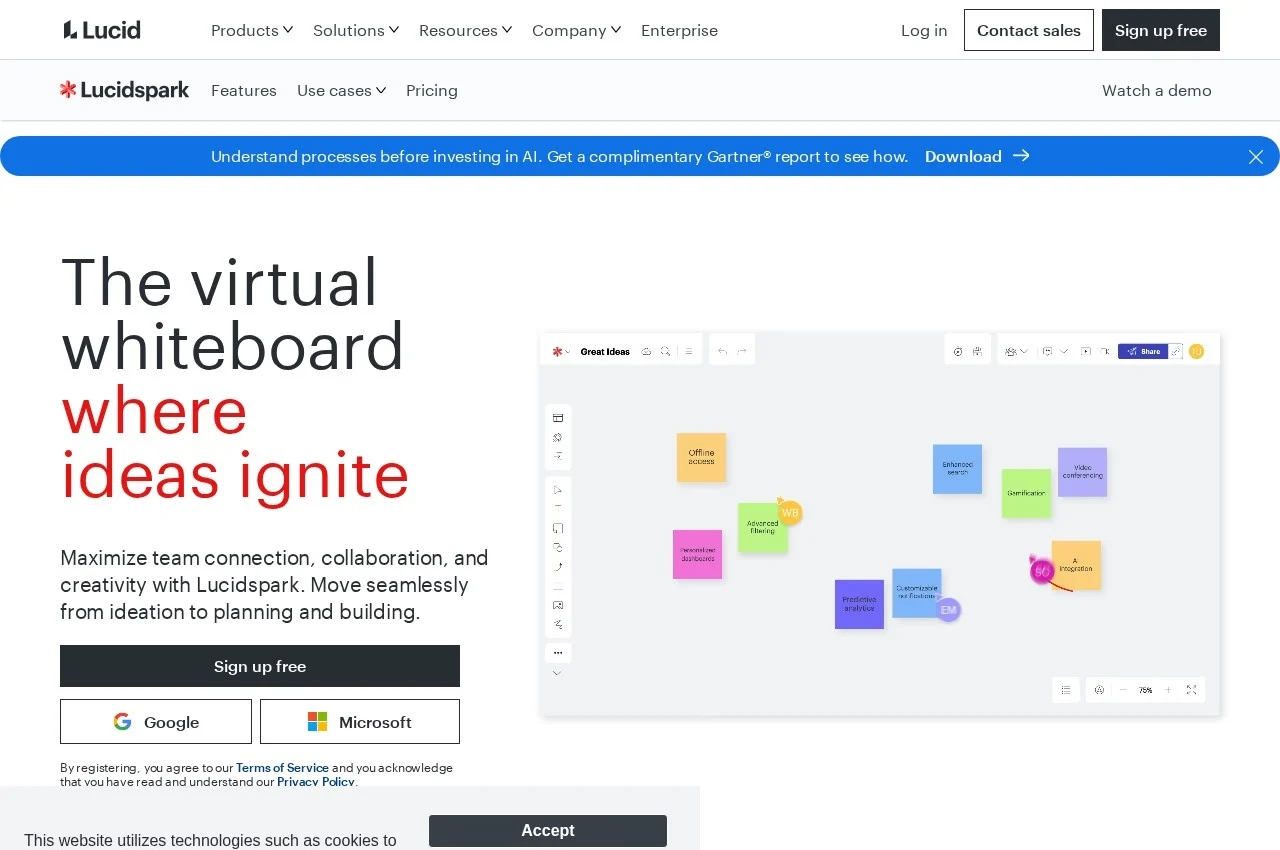The height and width of the screenshot is (850, 1280).
Task: Click the templates icon atop the left toolbar
Action: pyautogui.click(x=558, y=418)
